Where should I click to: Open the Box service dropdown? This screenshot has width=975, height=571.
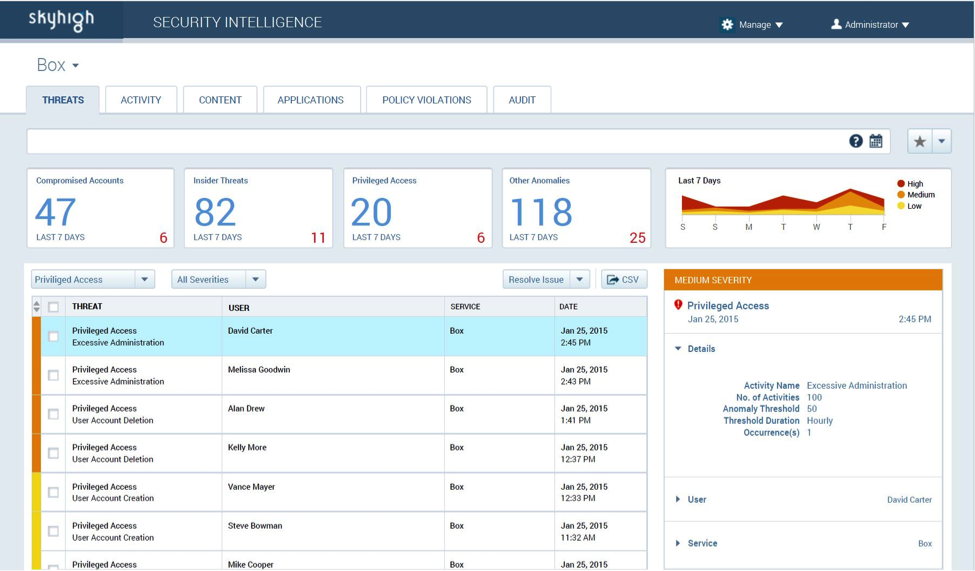click(58, 65)
